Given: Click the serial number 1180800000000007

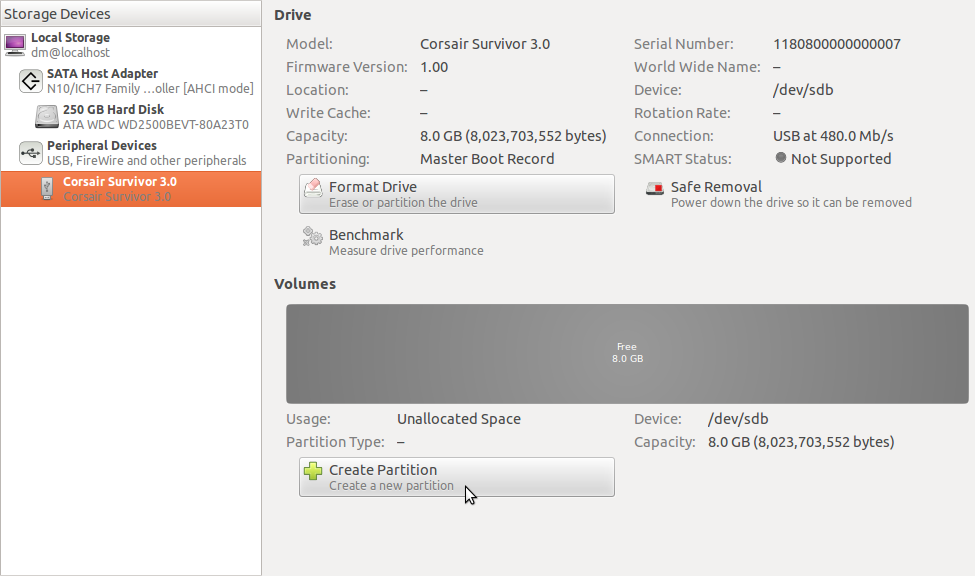Looking at the screenshot, I should [836, 44].
